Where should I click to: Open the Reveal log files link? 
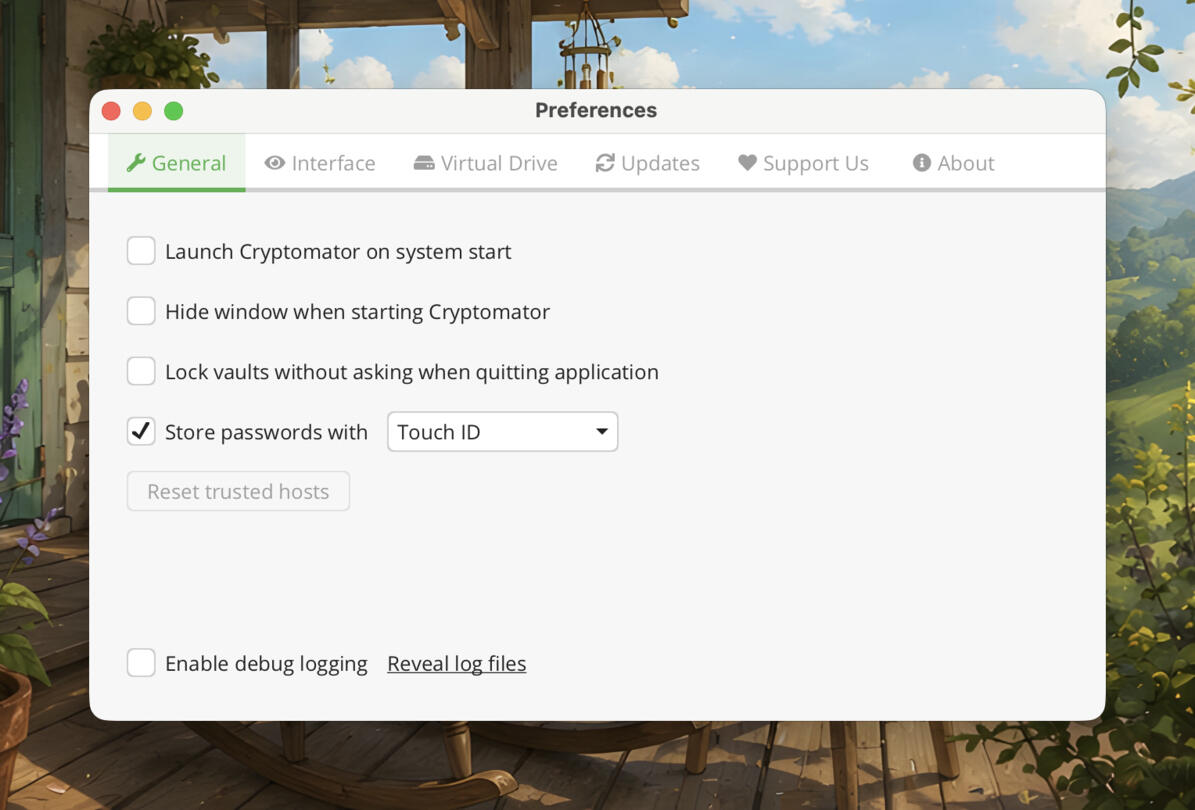coord(457,664)
